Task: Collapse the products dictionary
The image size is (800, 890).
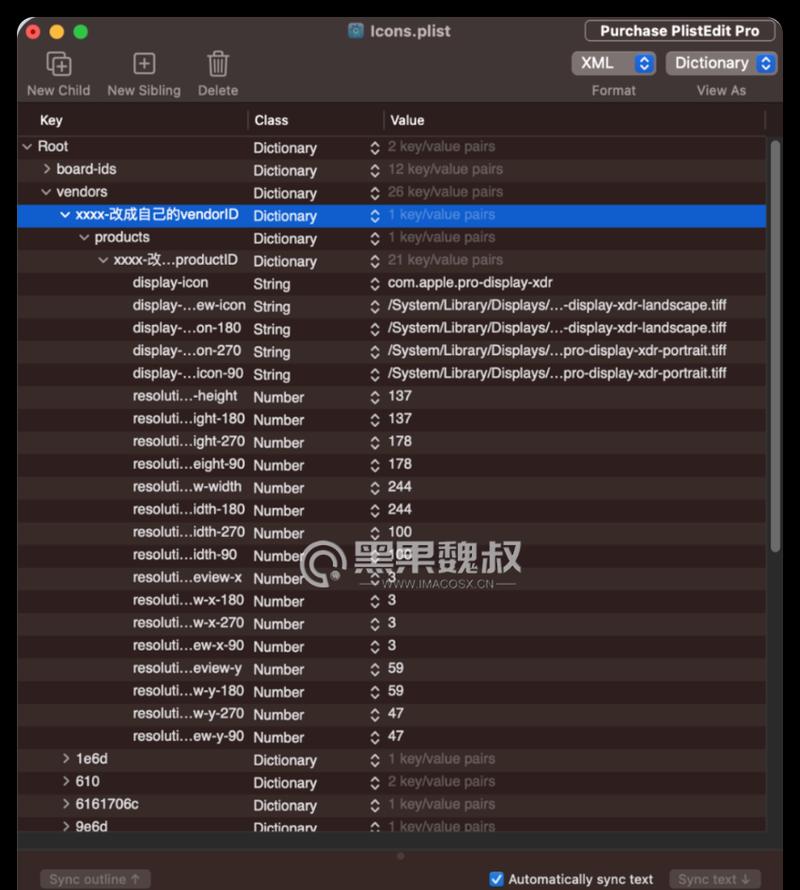Action: click(x=84, y=238)
